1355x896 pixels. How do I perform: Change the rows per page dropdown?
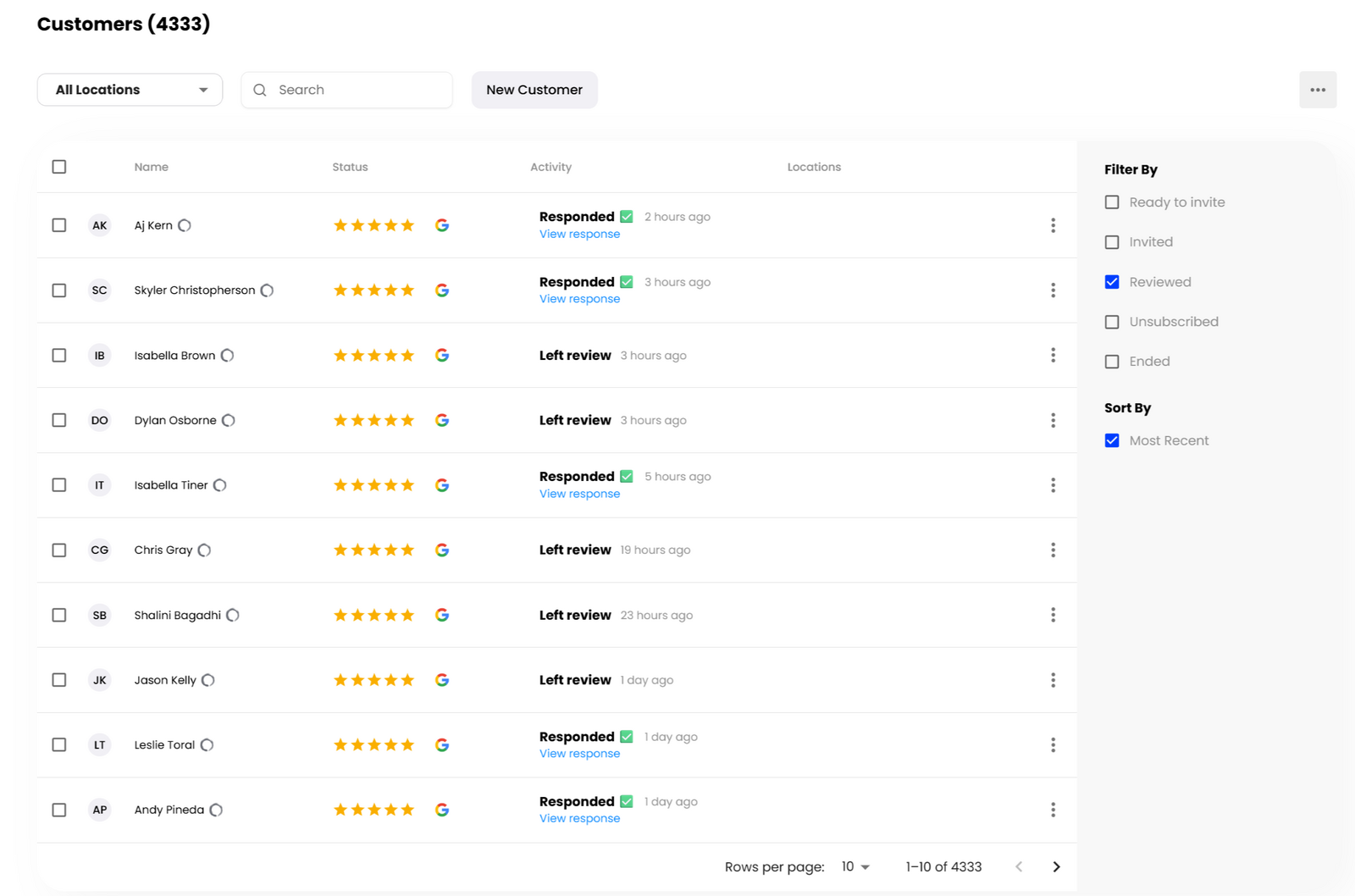855,866
